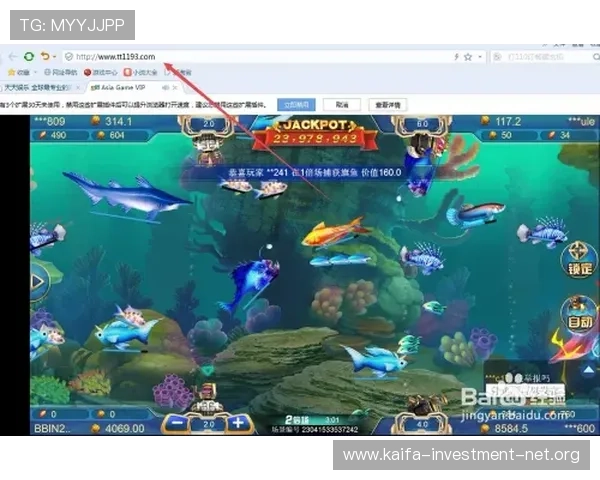
Task: Expand the favorites dropdown arrow
Action: pos(36,72)
